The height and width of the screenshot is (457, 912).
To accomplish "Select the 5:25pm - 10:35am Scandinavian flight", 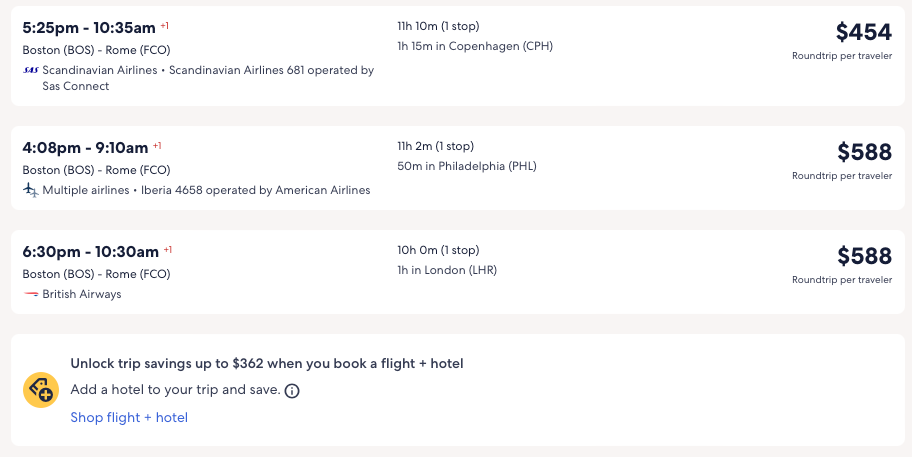I will pos(88,27).
